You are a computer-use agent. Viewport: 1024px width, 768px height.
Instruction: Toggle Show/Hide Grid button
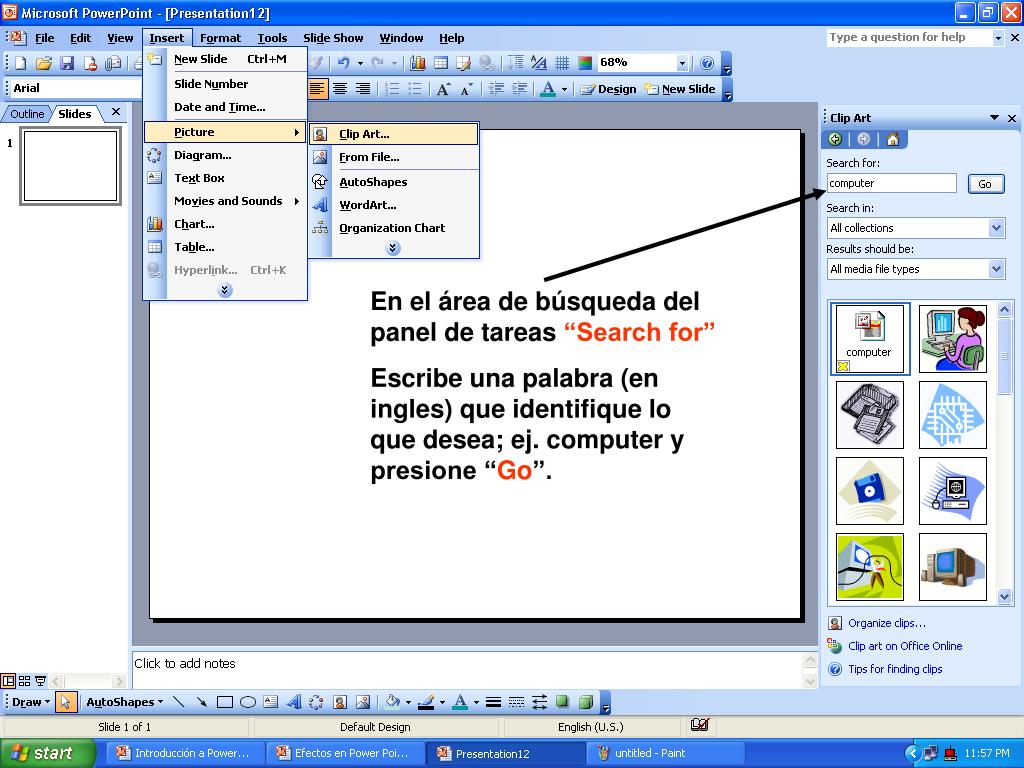point(562,63)
